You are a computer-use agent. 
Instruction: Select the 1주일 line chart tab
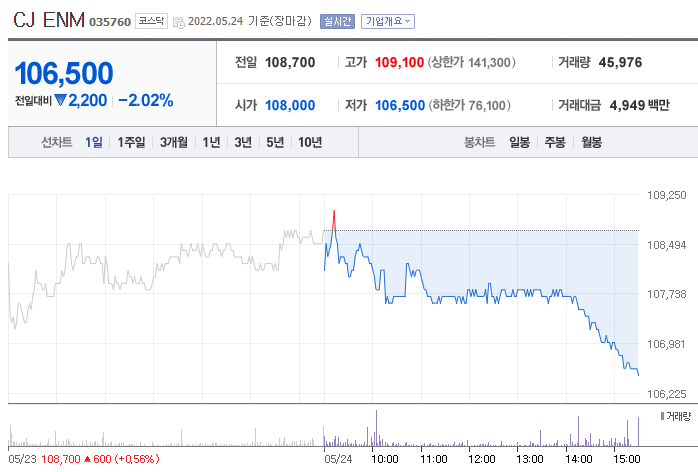coord(131,142)
